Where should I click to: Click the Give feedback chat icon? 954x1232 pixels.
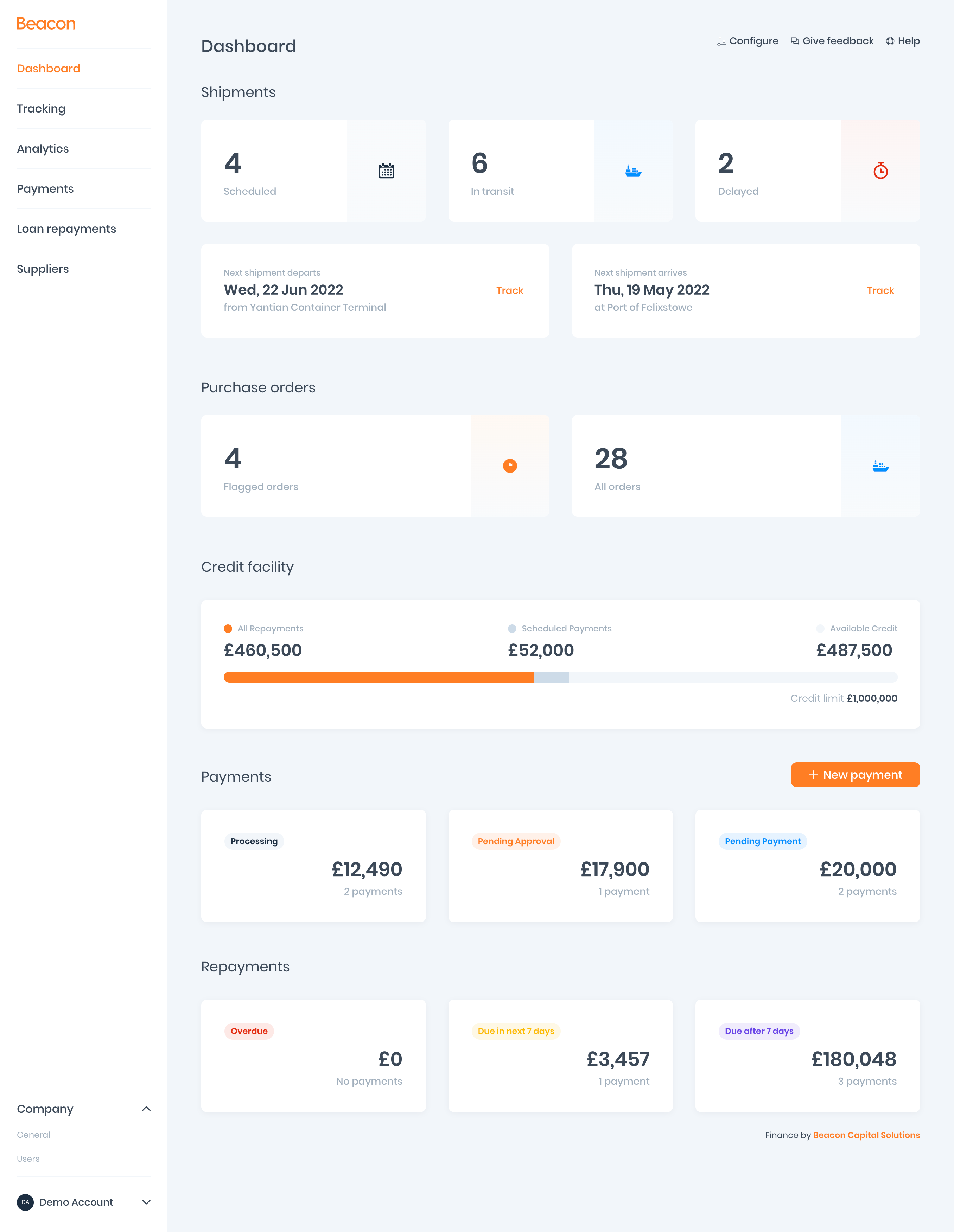pos(795,41)
